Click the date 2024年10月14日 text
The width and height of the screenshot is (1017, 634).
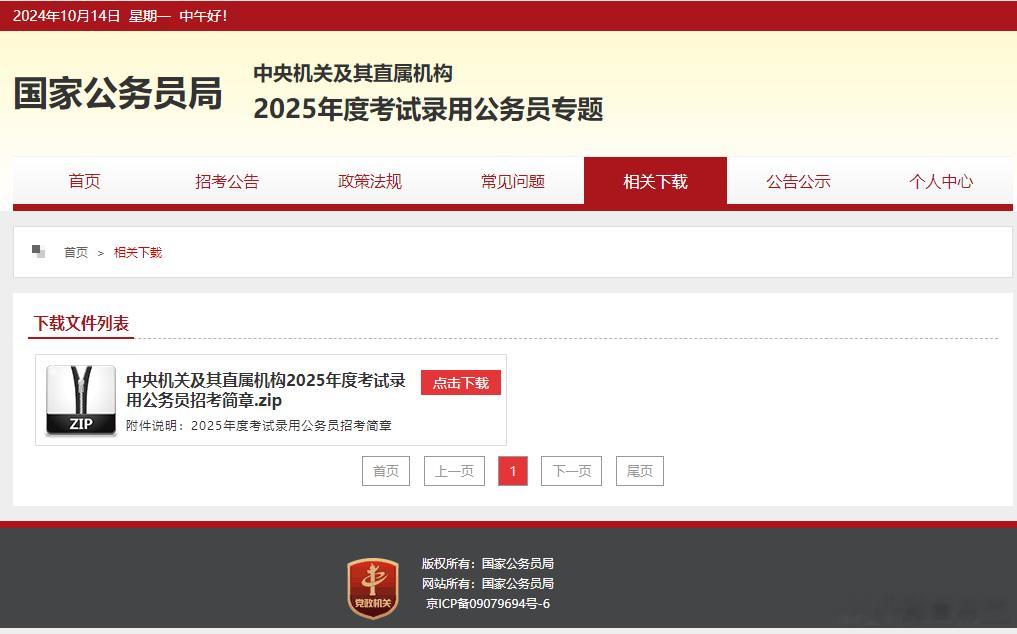[x=67, y=16]
